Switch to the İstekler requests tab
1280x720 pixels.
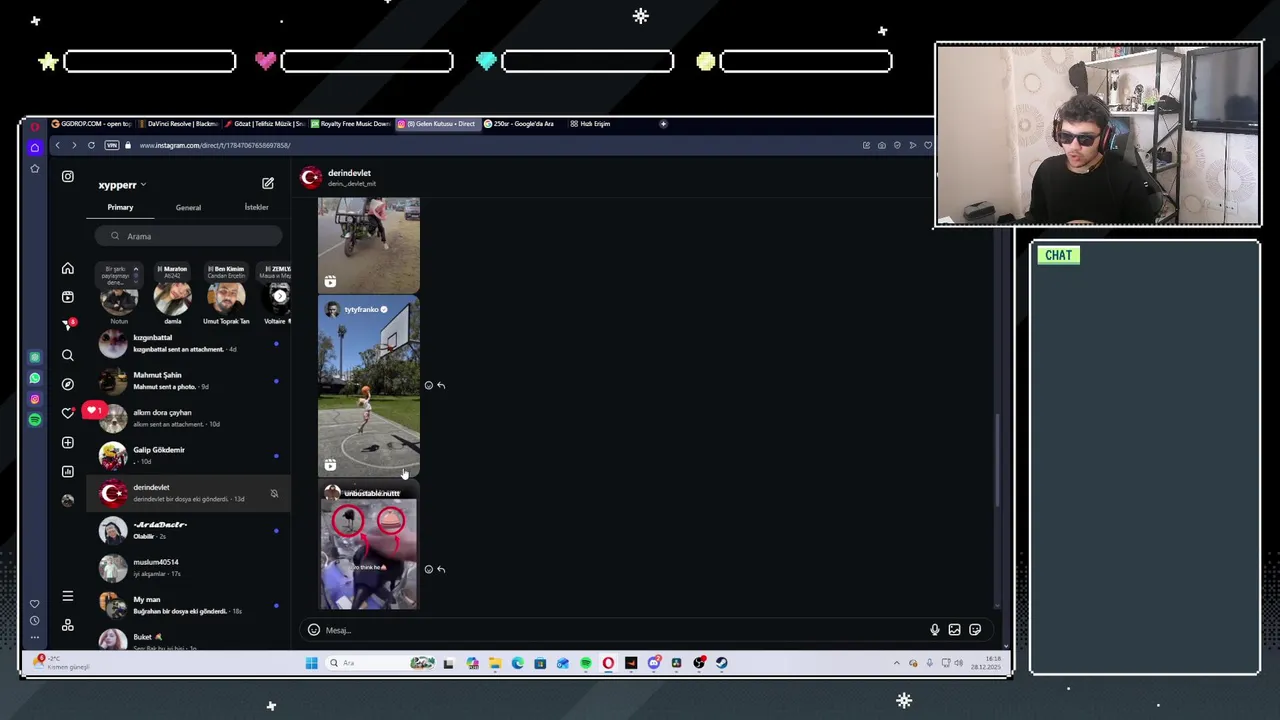[x=257, y=207]
